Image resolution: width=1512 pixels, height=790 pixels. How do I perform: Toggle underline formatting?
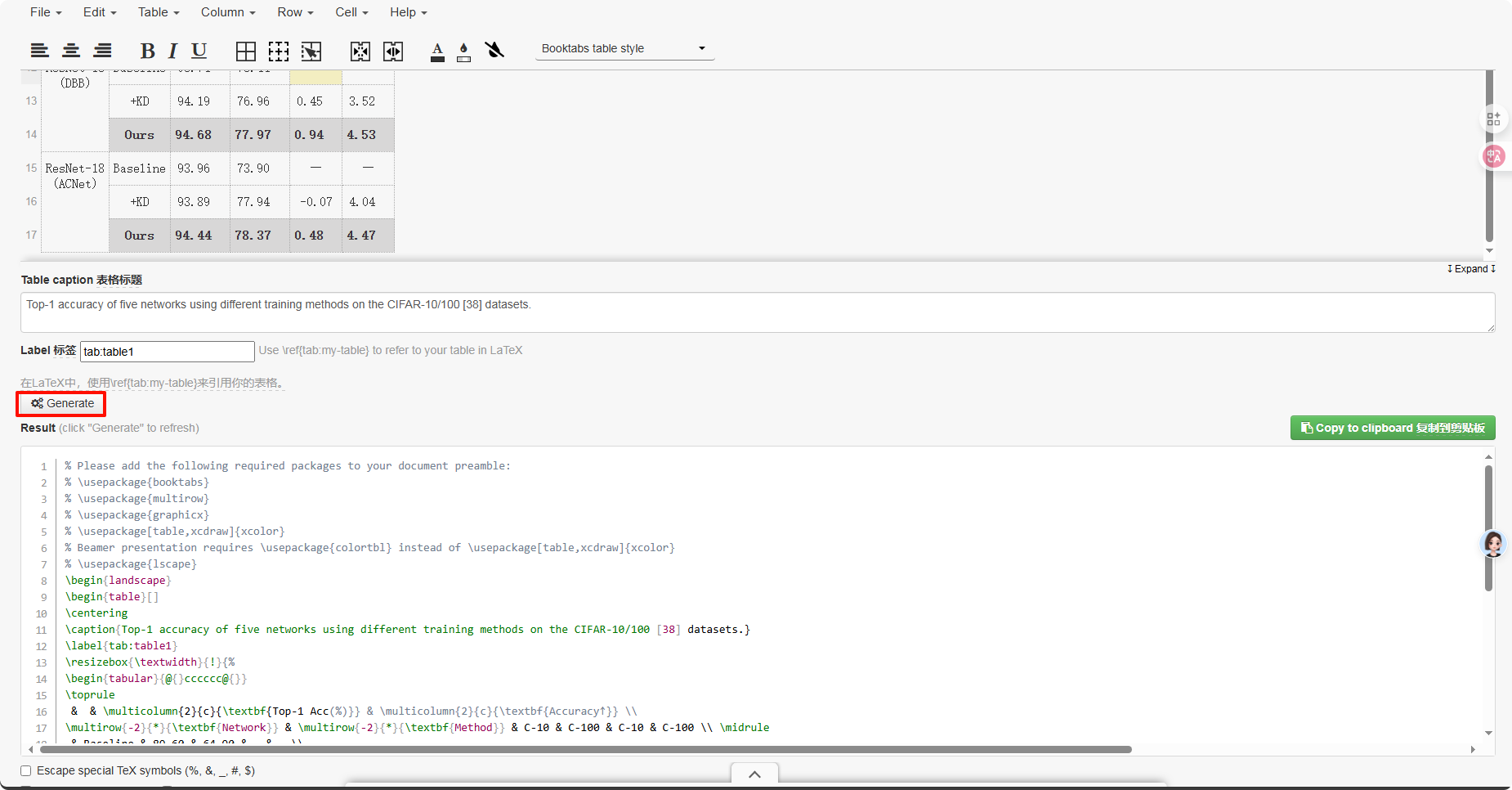[x=199, y=51]
